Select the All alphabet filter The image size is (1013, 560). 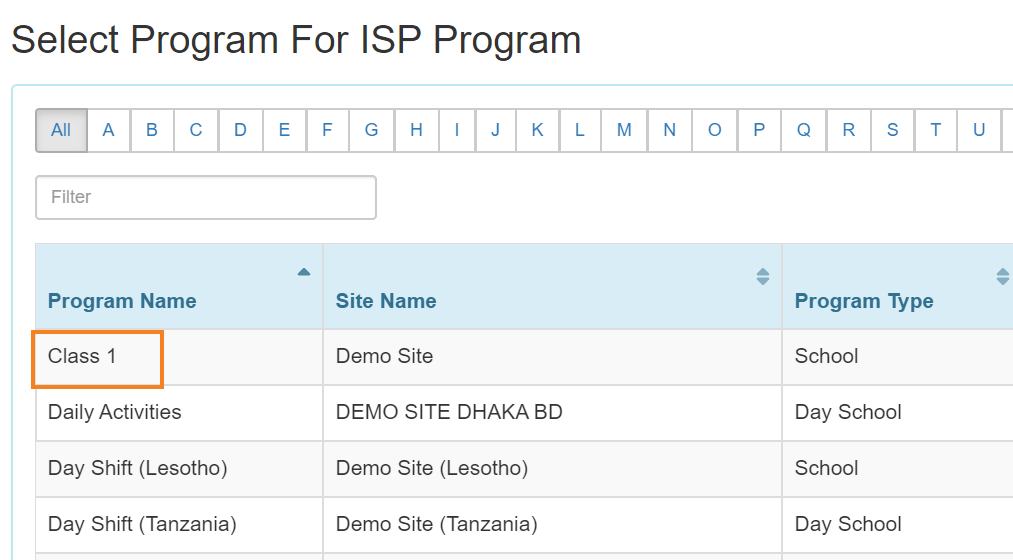pyautogui.click(x=61, y=130)
